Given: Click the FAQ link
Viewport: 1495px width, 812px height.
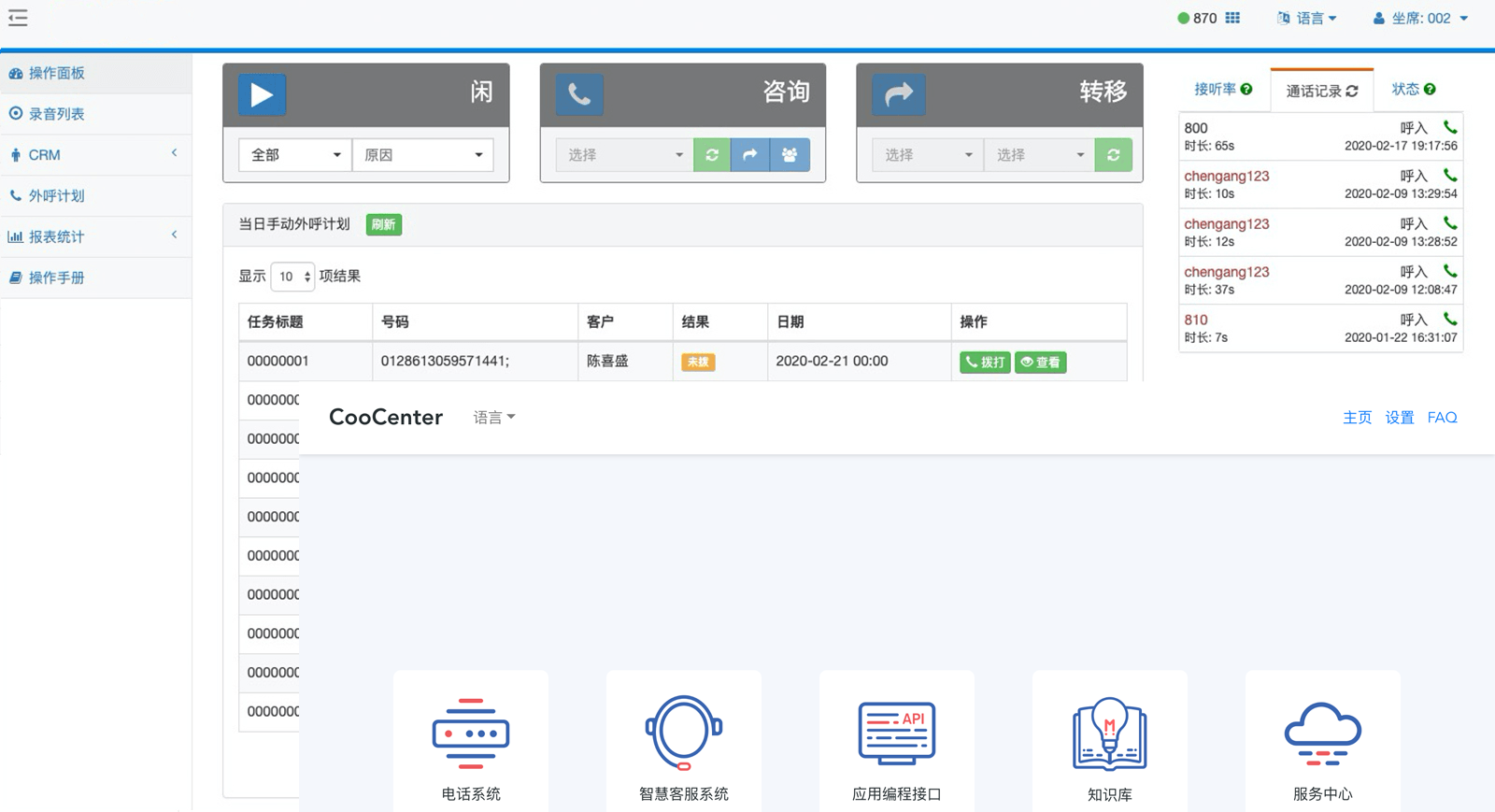Looking at the screenshot, I should coord(1442,418).
